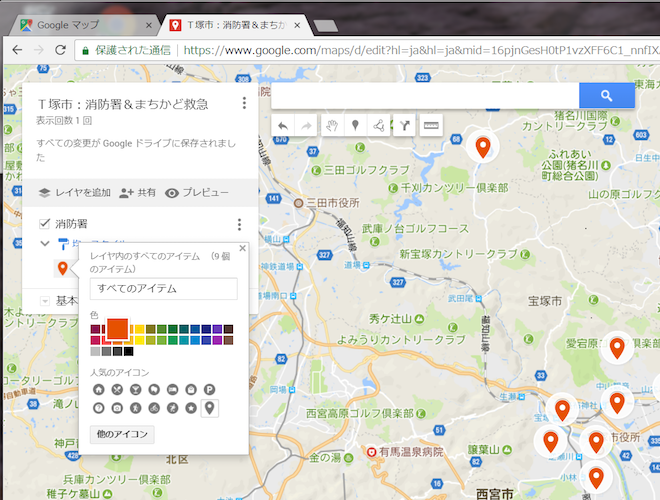This screenshot has width=660, height=500.
Task: Pick the black color swatch
Action: click(x=128, y=351)
